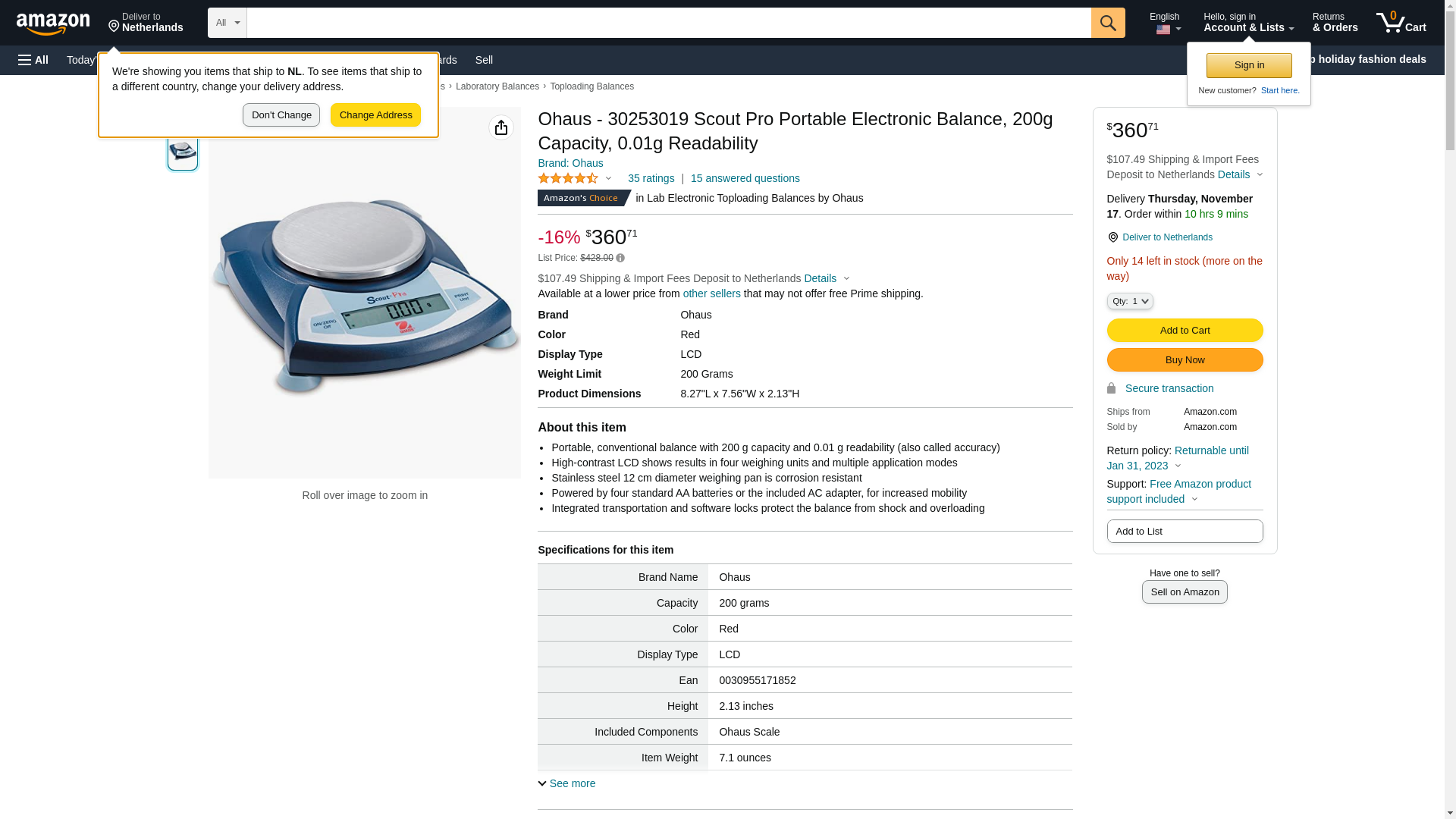This screenshot has height=819, width=1456.
Task: Open the Qty quantity dropdown
Action: 1129,302
